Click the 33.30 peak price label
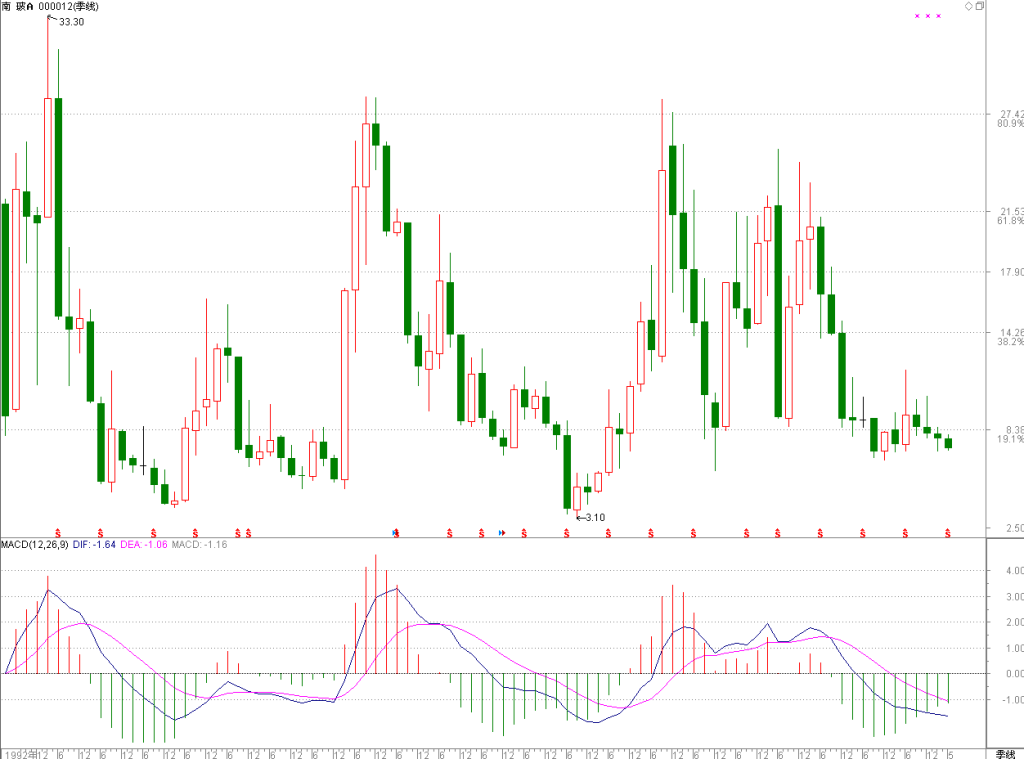Image resolution: width=1024 pixels, height=759 pixels. tap(71, 22)
